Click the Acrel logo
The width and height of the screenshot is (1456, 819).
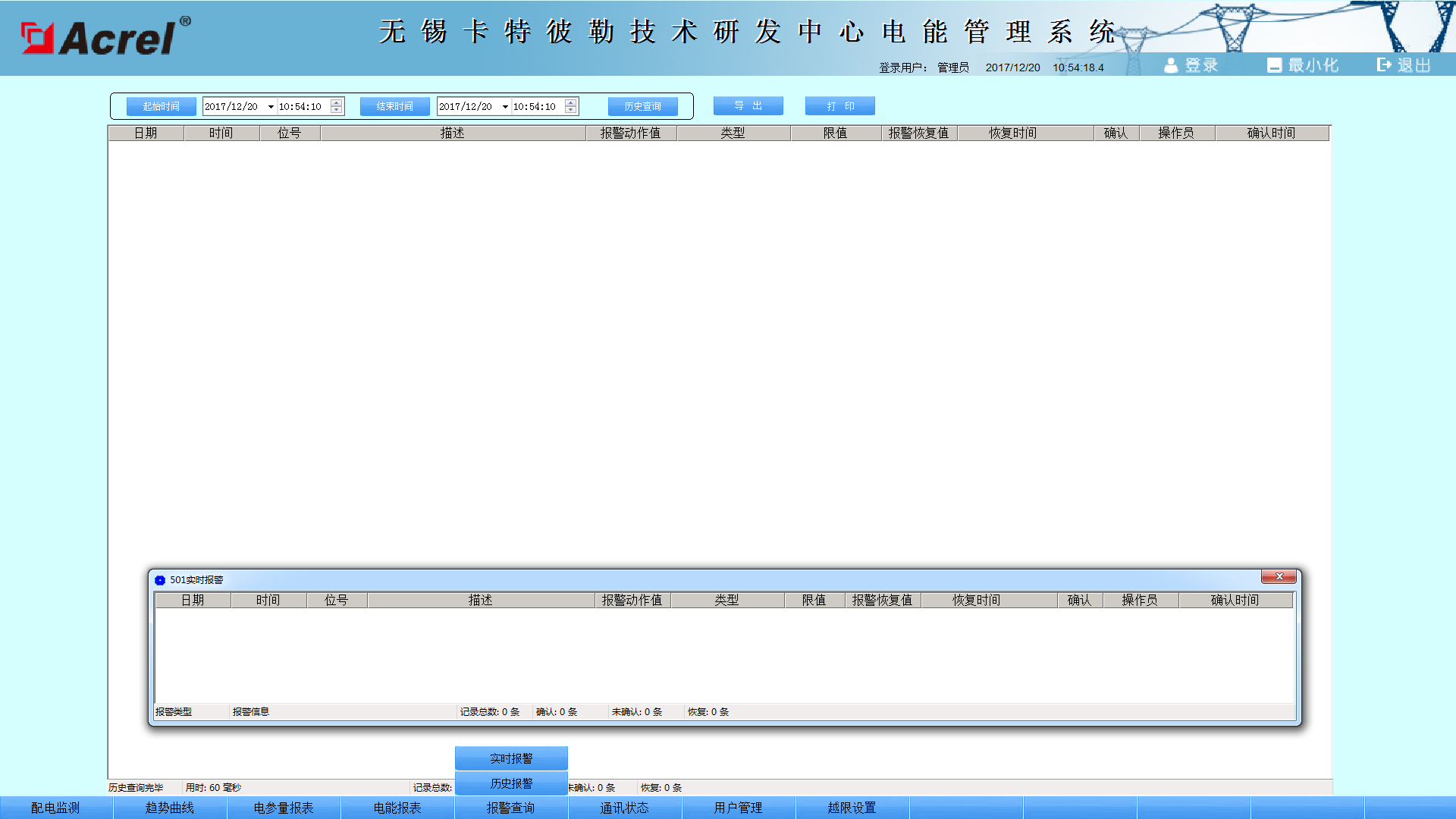(106, 36)
